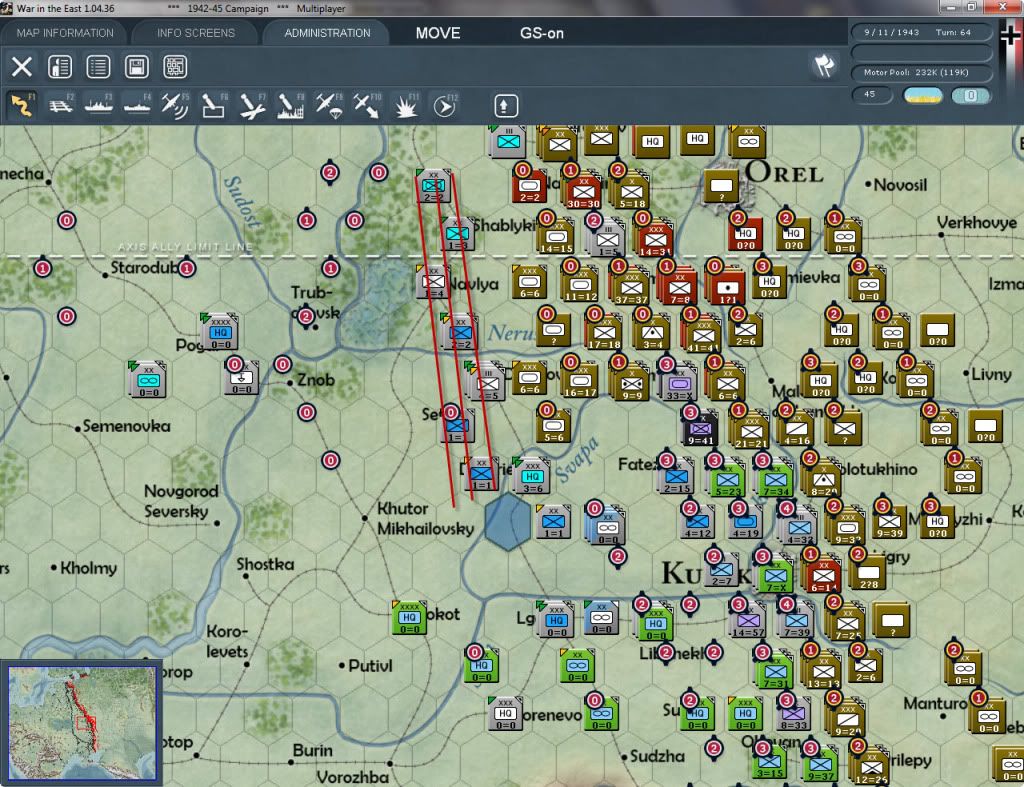This screenshot has height=787, width=1024.
Task: Select the 17=18 unit counter
Action: click(x=604, y=333)
